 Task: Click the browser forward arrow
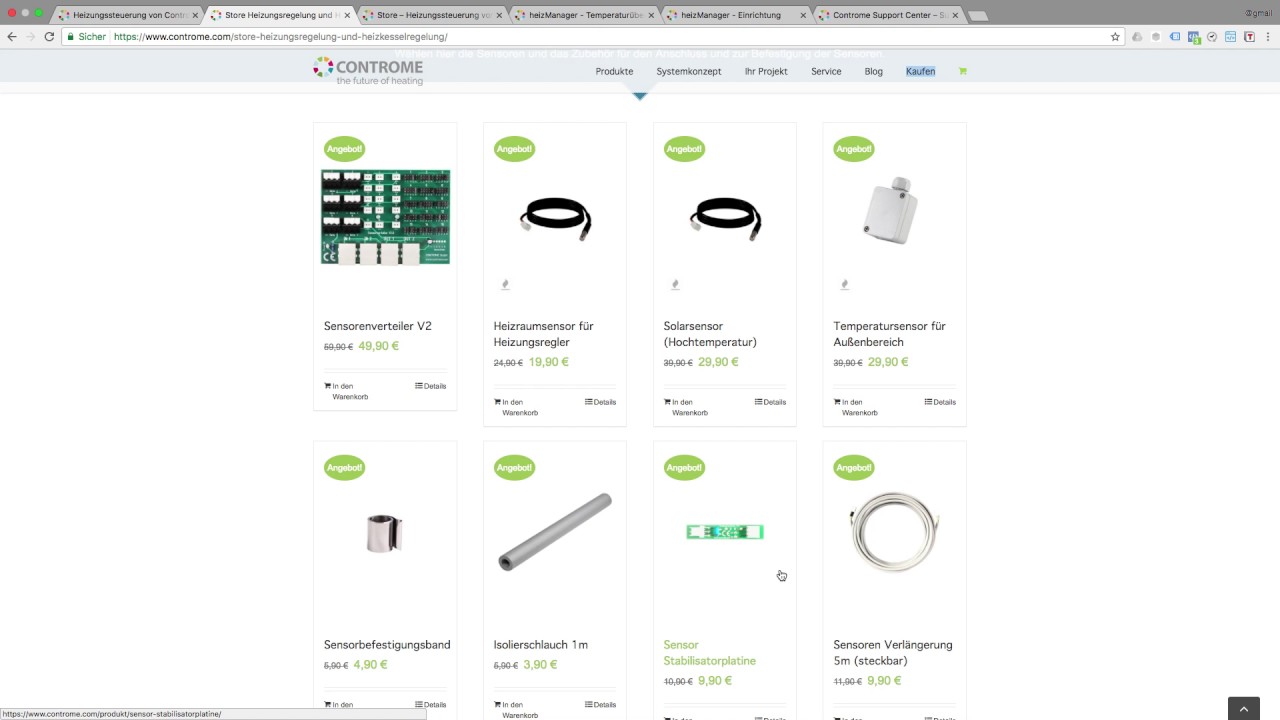[30, 37]
